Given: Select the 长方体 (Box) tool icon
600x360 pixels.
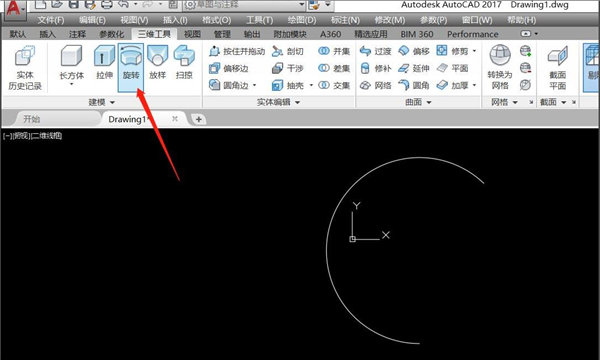Looking at the screenshot, I should [72, 56].
